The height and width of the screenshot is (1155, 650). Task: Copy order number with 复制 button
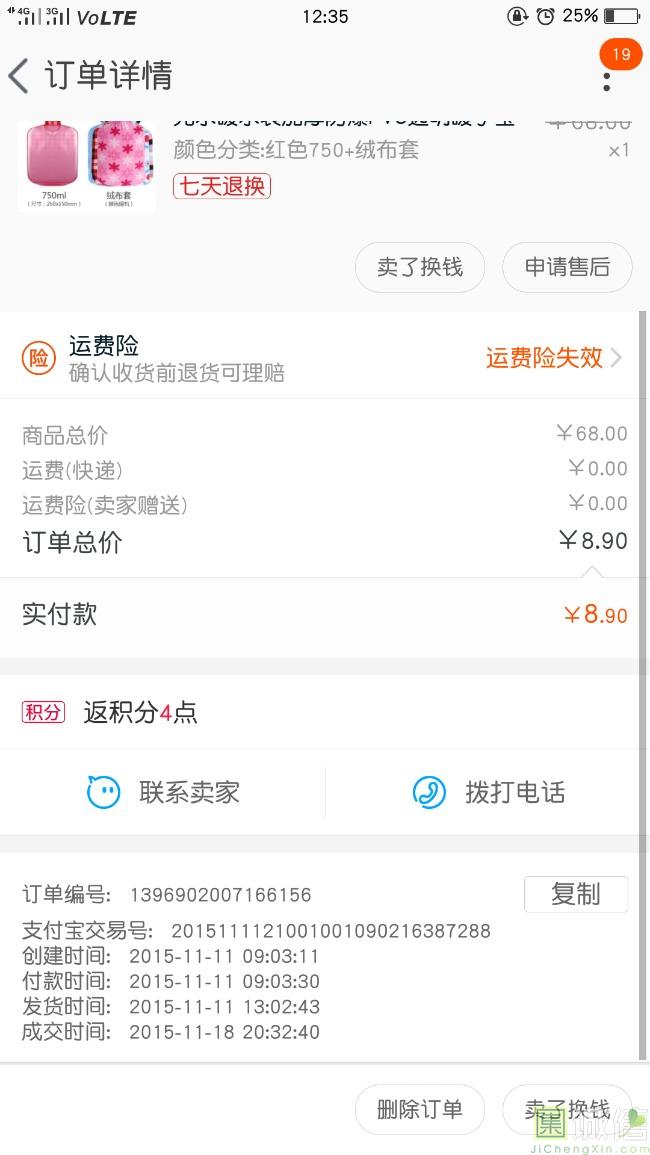tap(576, 894)
